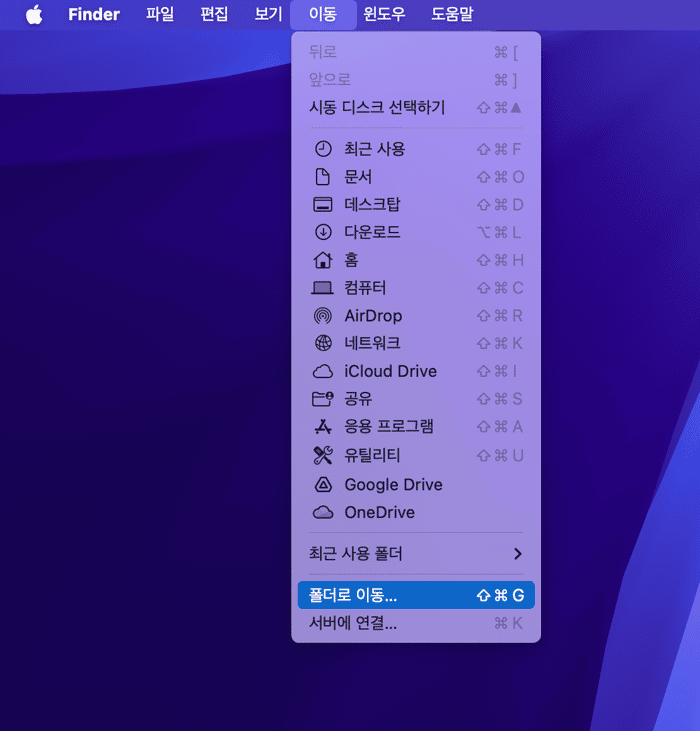The height and width of the screenshot is (731, 700).
Task: Choose 최근 사용 from the menu
Action: (x=375, y=149)
